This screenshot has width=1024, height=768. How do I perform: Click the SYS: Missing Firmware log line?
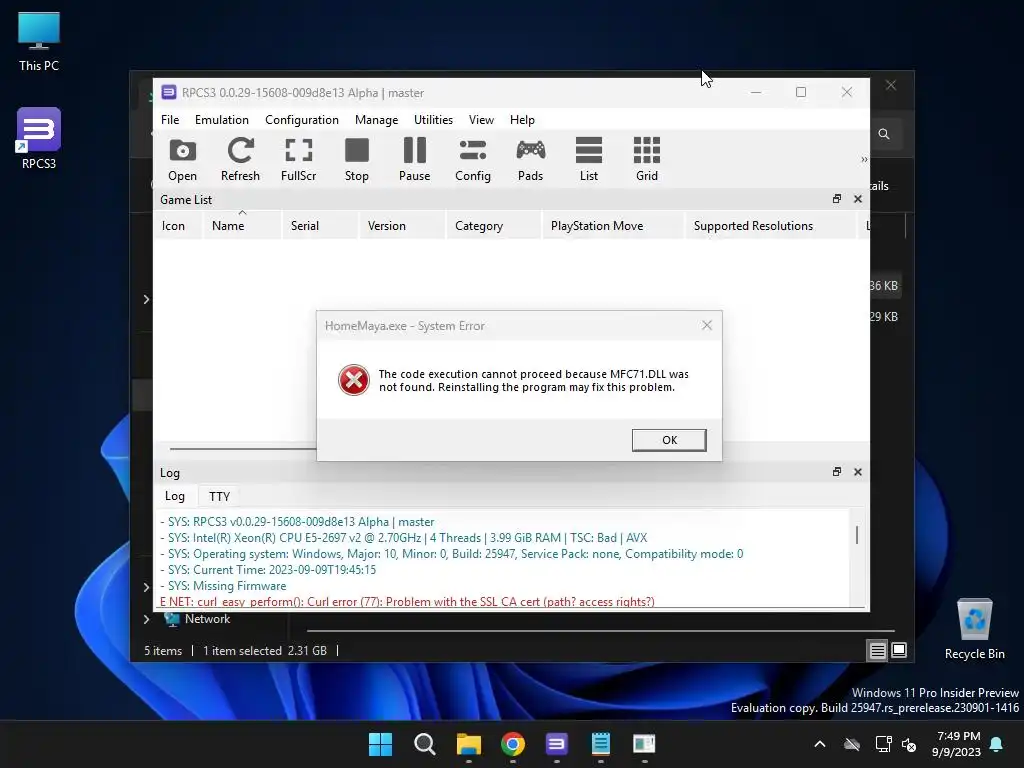[x=223, y=586]
